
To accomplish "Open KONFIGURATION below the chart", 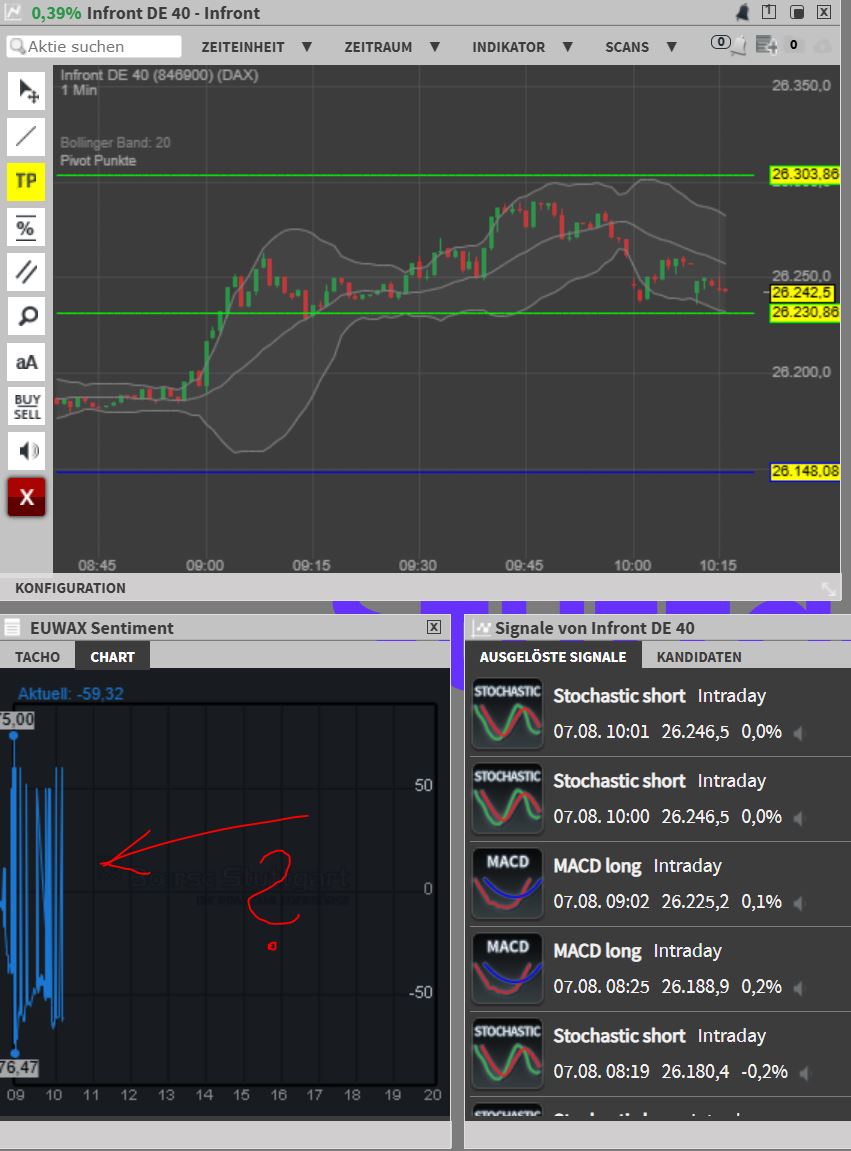I will click(x=70, y=588).
